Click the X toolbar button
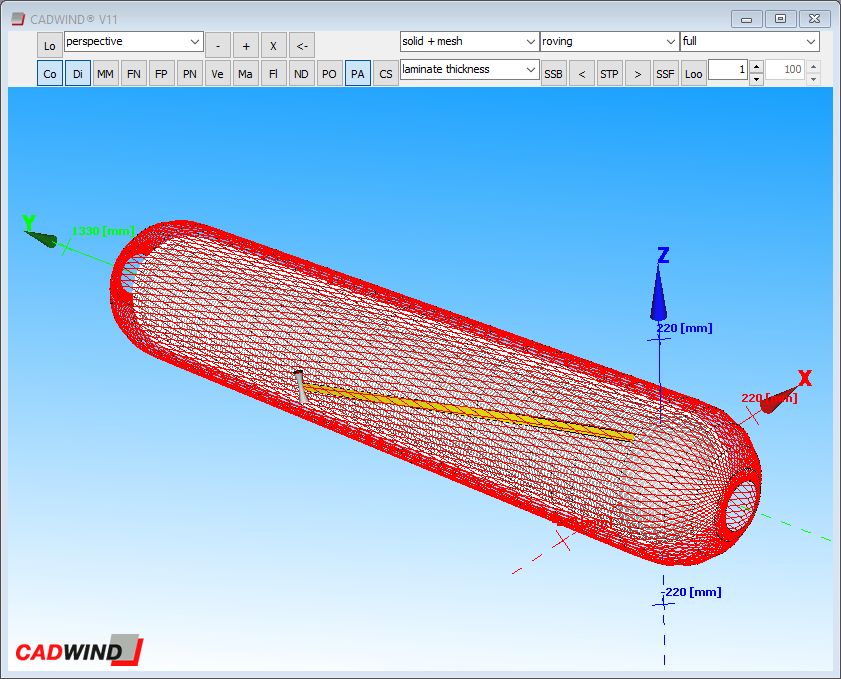Viewport: 841px width, 679px height. [273, 46]
